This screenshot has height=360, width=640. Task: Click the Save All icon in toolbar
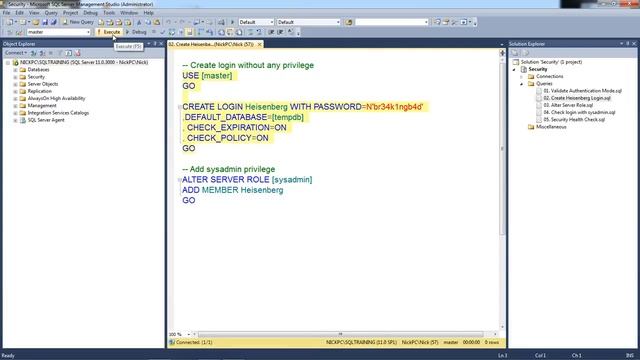tap(53, 22)
